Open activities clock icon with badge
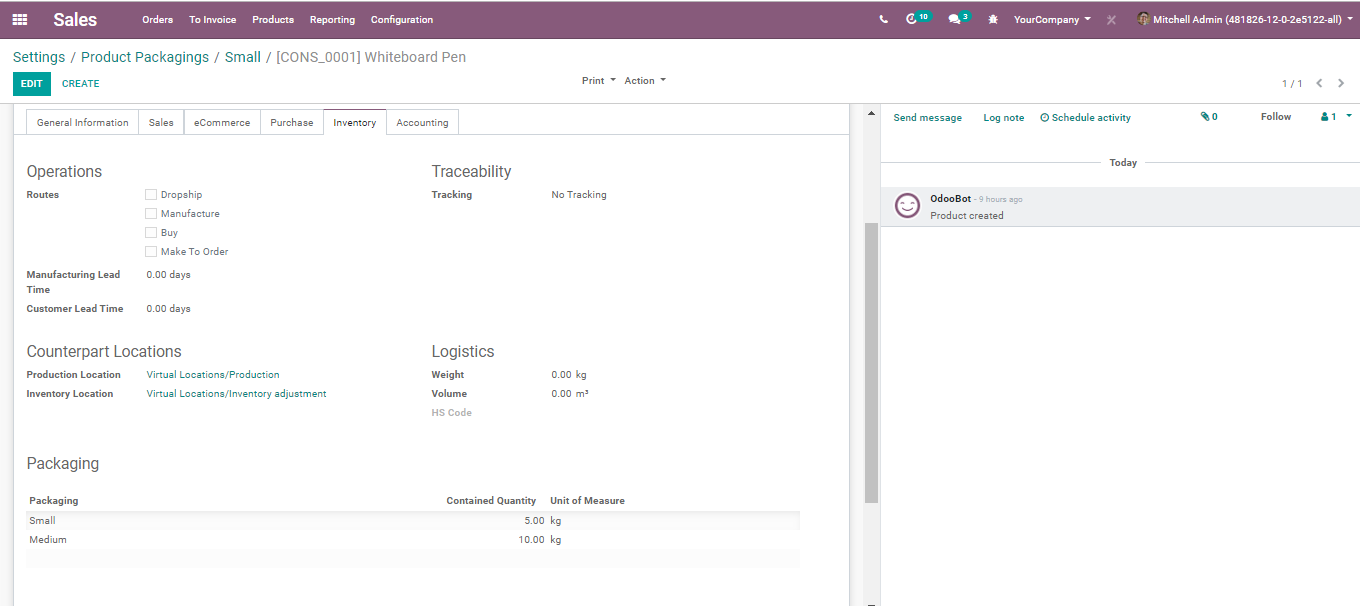This screenshot has height=606, width=1360. pos(912,19)
